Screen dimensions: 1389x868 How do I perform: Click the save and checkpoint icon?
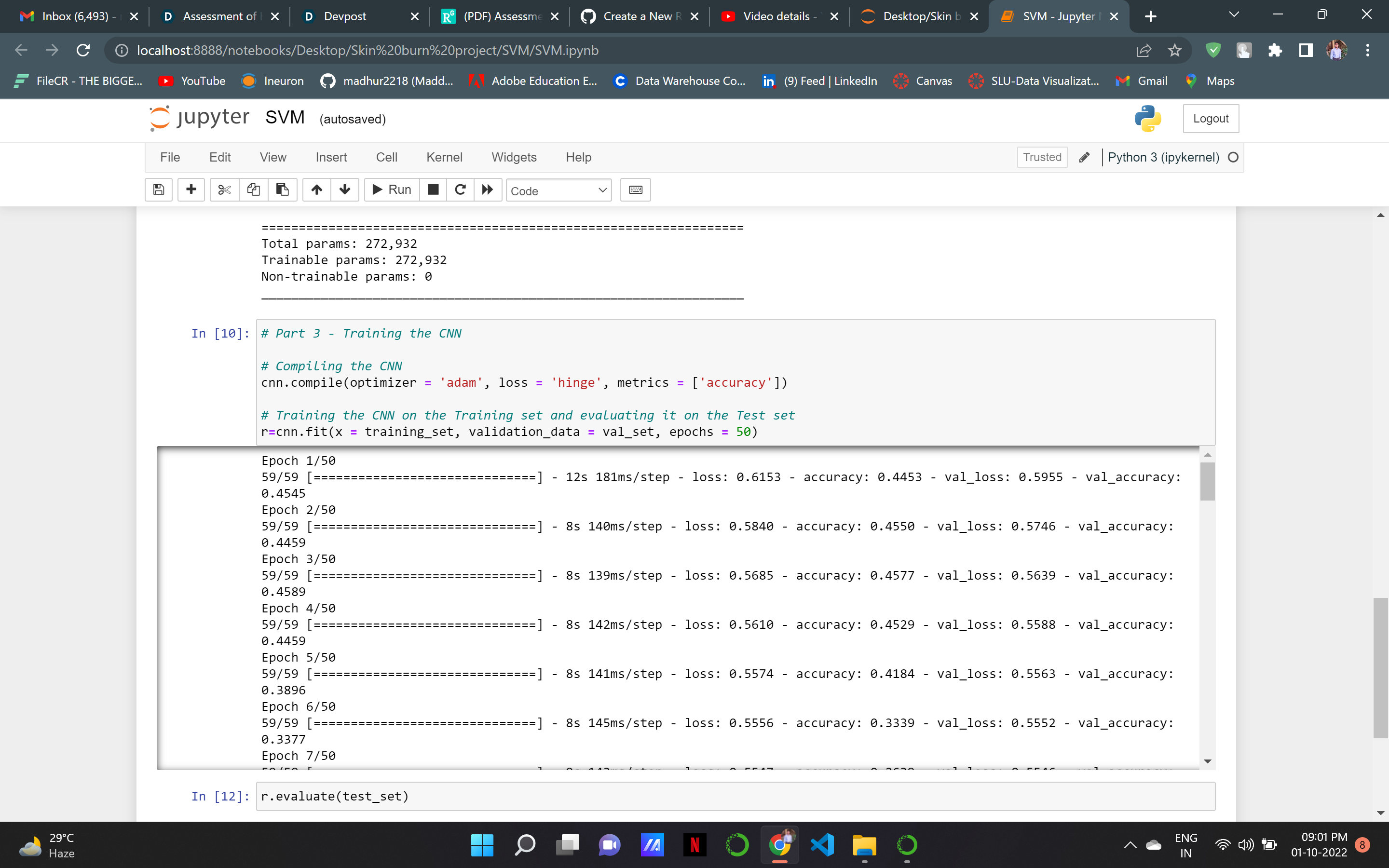pos(159,190)
